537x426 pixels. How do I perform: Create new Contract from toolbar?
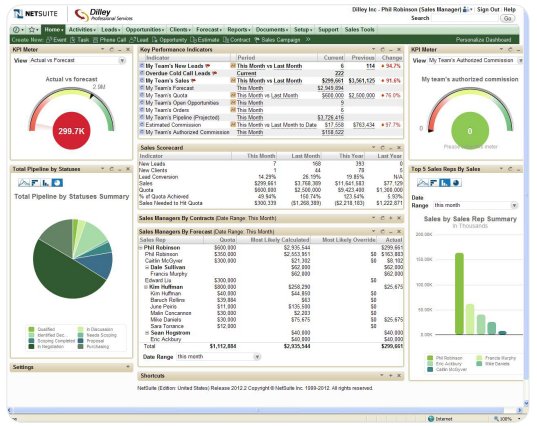[237, 40]
